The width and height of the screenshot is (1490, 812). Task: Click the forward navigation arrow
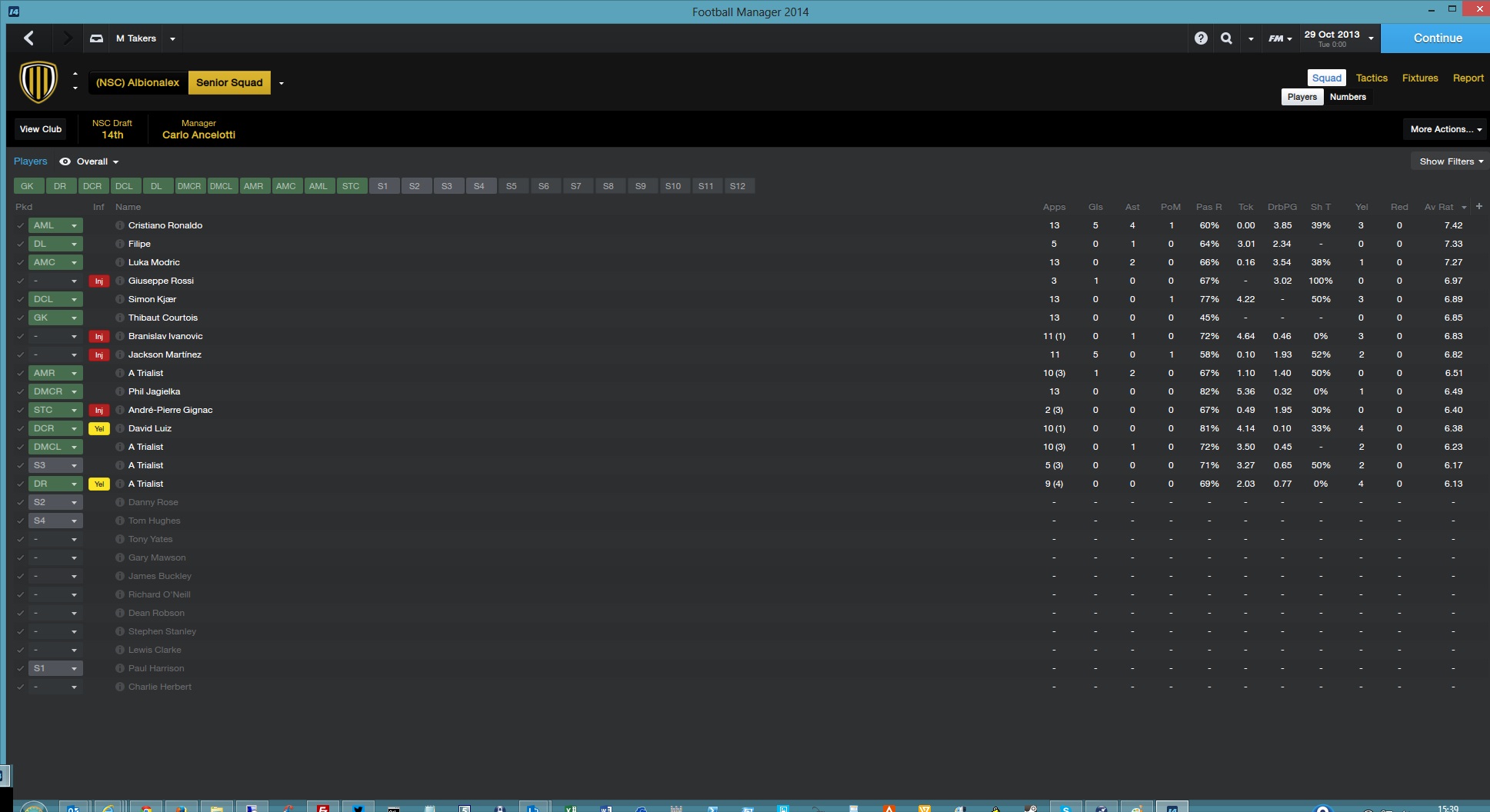pos(67,38)
